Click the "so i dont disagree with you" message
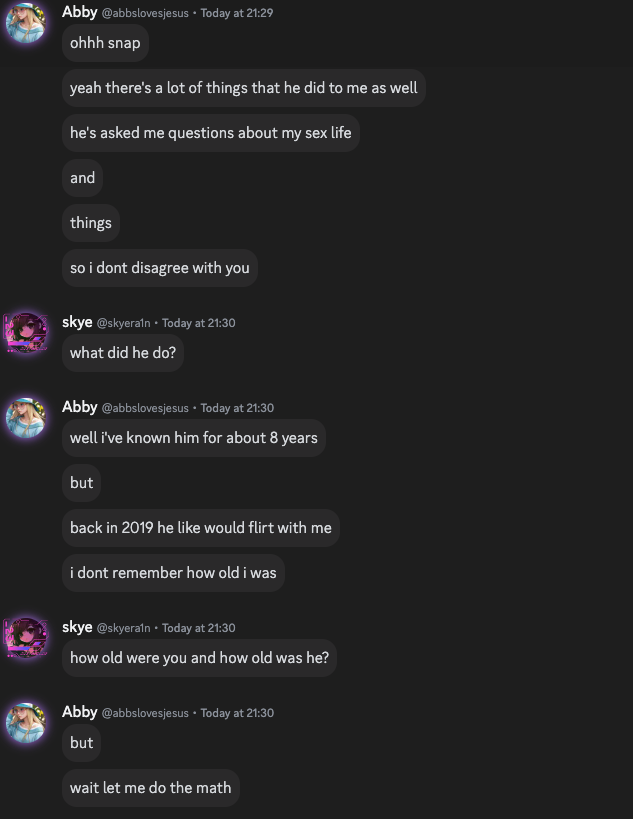Image resolution: width=633 pixels, height=819 pixels. 159,268
